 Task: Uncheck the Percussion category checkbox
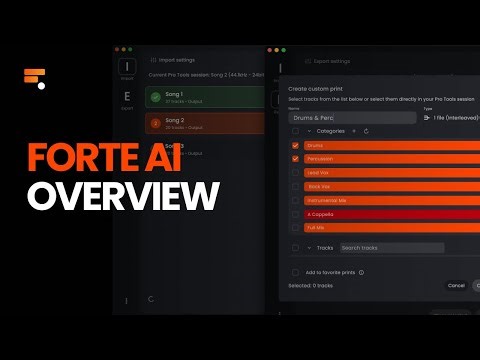[295, 159]
